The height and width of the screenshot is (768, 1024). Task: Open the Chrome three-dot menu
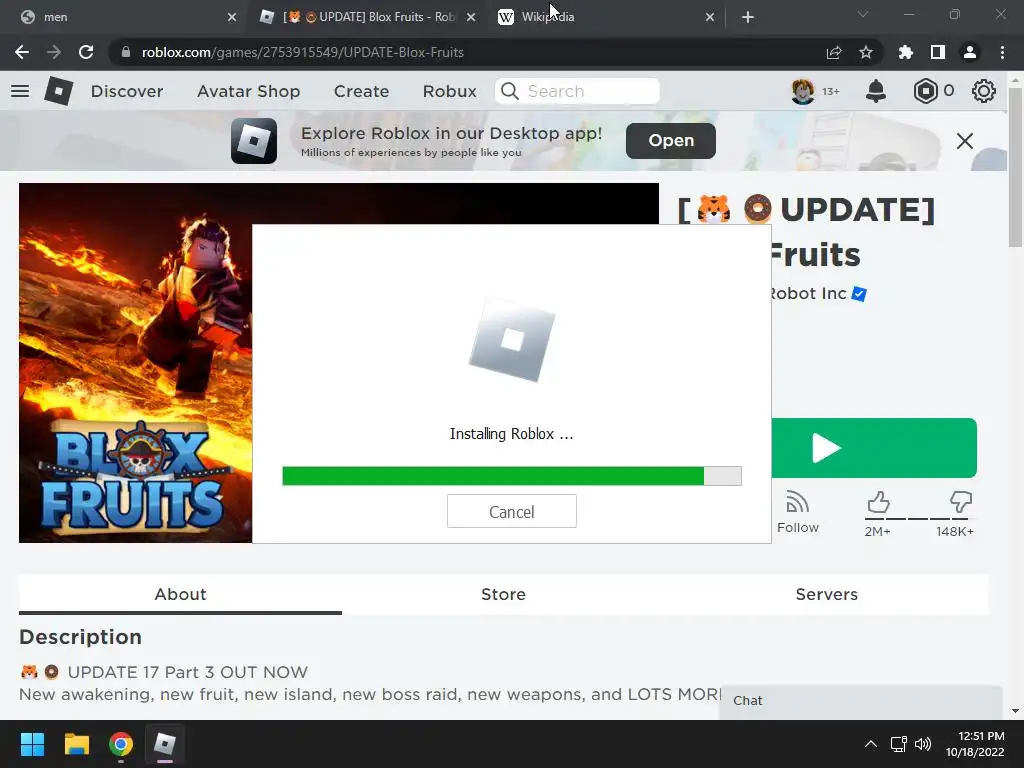pos(1002,52)
